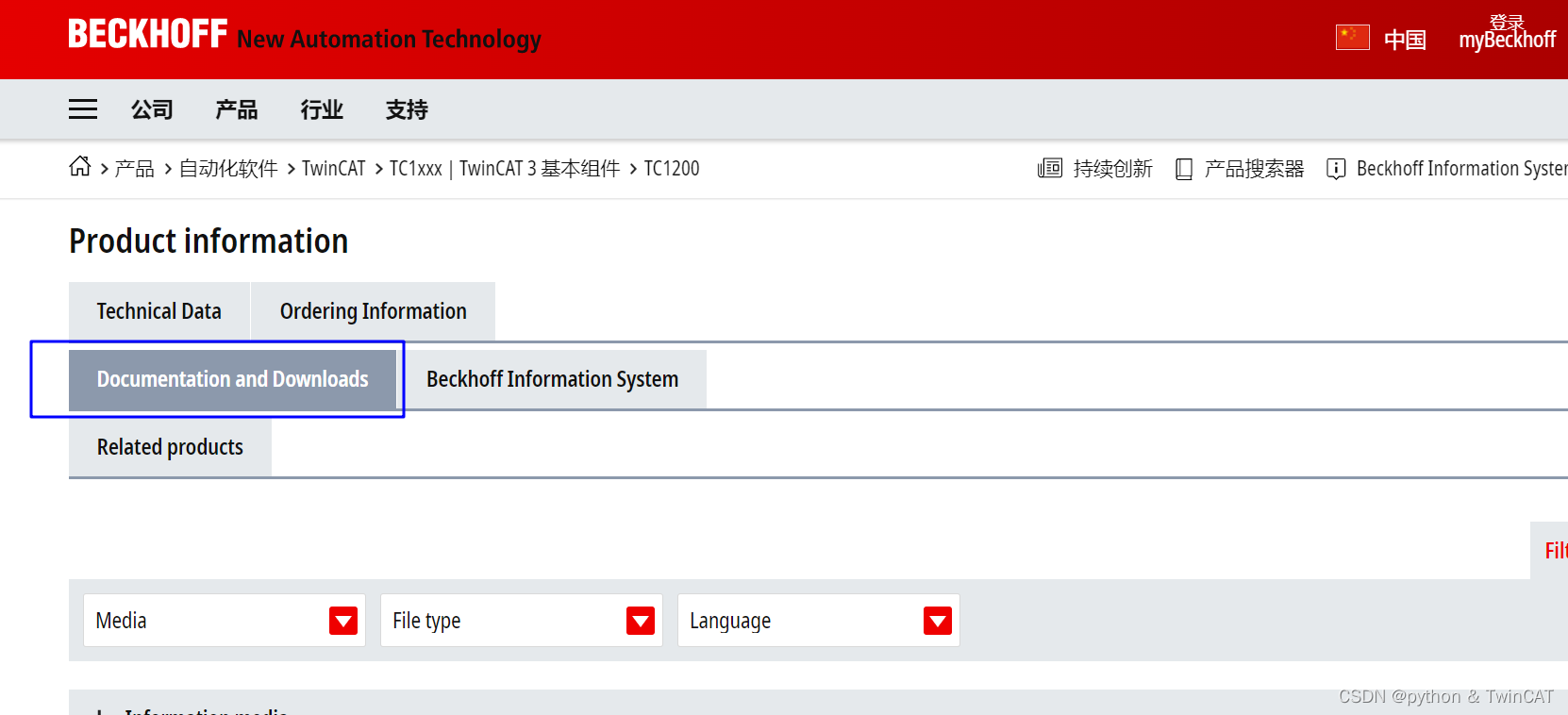The image size is (1568, 715).
Task: Open the 支持 menu
Action: [x=407, y=110]
